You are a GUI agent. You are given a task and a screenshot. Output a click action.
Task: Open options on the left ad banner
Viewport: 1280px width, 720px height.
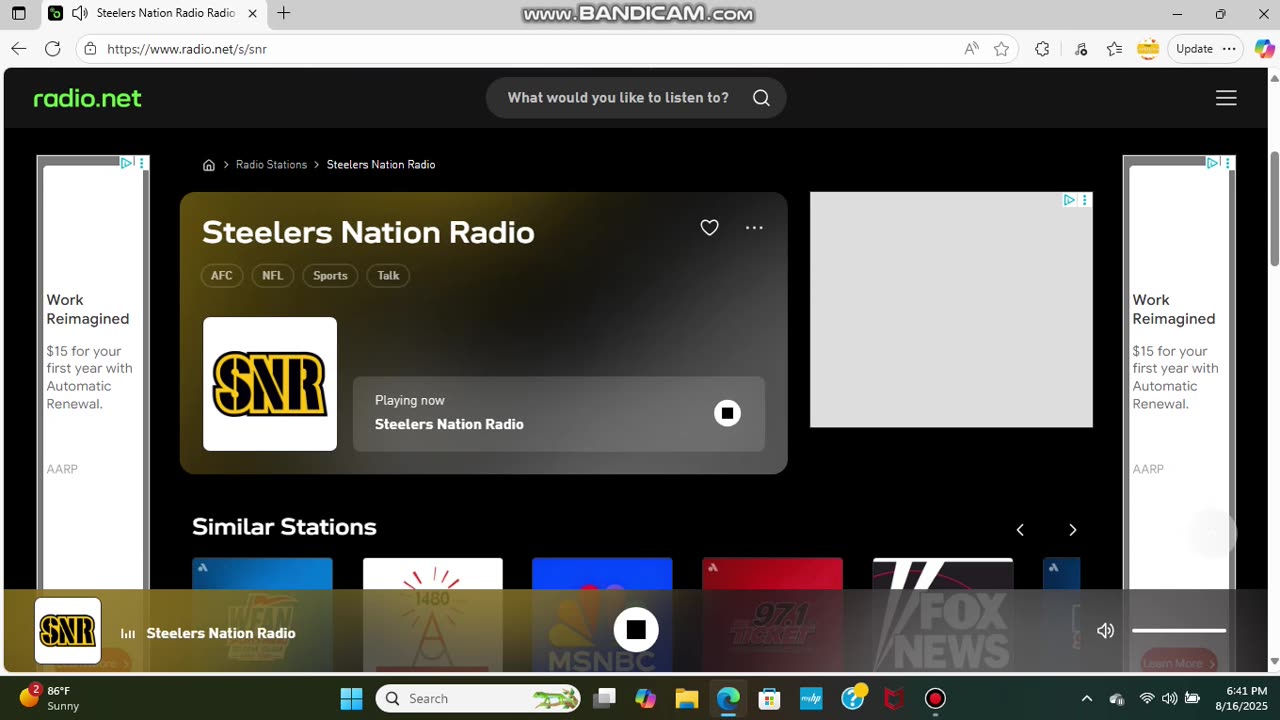[142, 163]
